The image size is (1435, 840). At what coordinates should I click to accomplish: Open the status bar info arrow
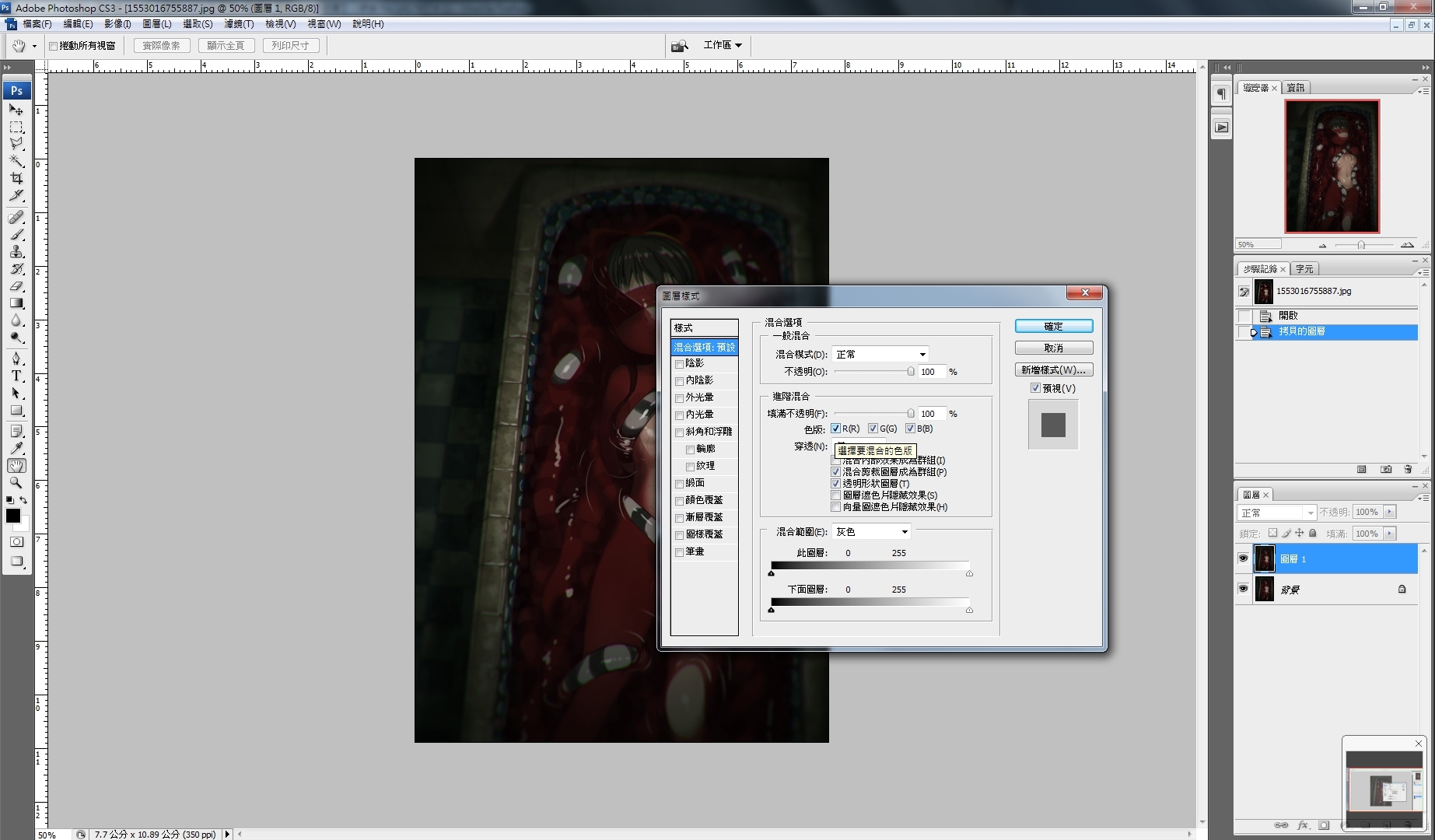pyautogui.click(x=227, y=834)
